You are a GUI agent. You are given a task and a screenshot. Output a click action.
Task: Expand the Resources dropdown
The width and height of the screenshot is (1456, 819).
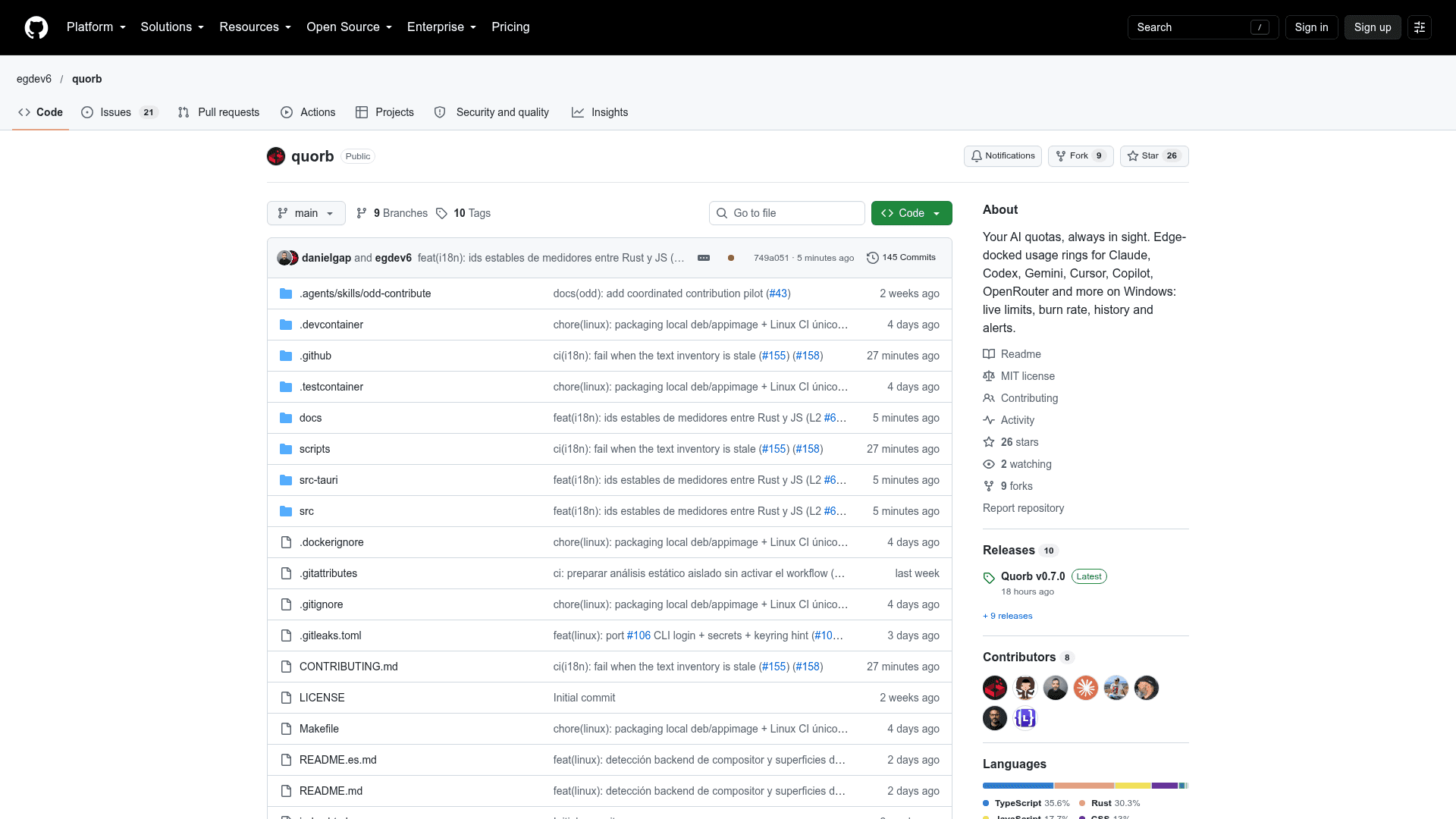[x=256, y=27]
